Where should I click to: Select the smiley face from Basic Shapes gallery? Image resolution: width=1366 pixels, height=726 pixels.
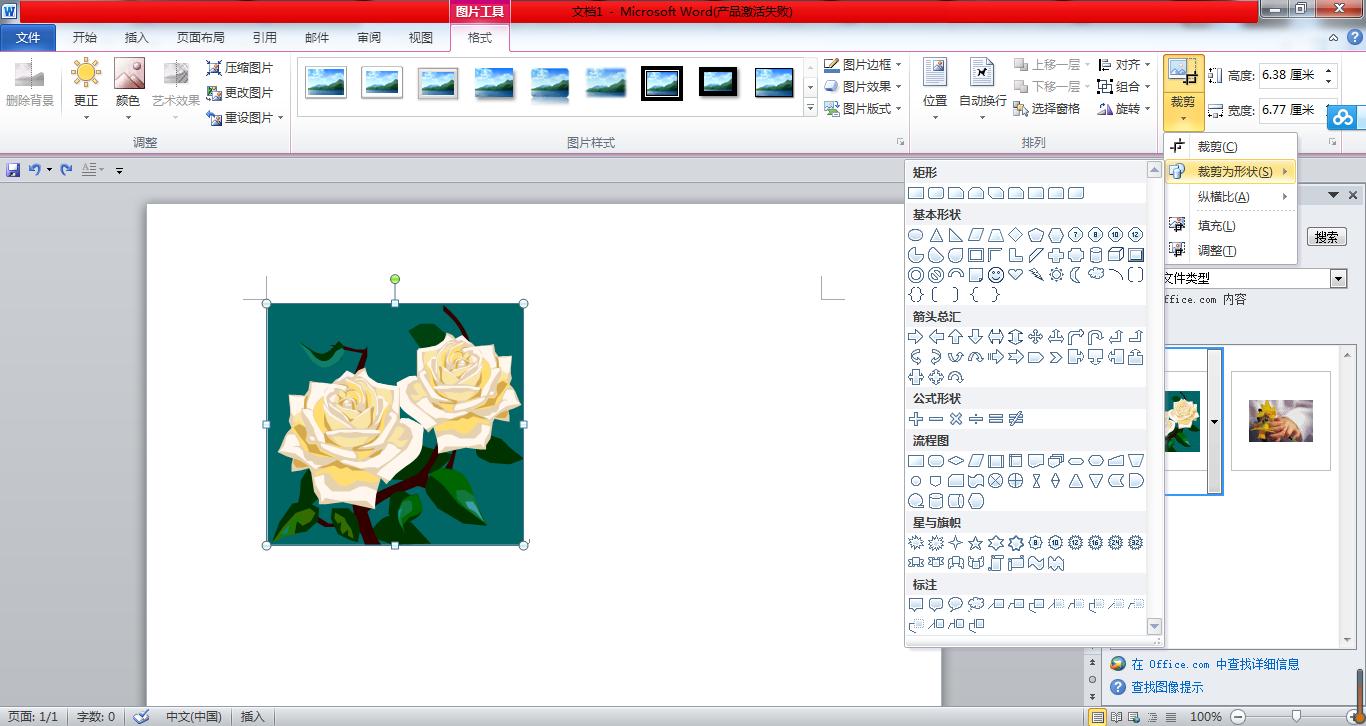click(996, 275)
